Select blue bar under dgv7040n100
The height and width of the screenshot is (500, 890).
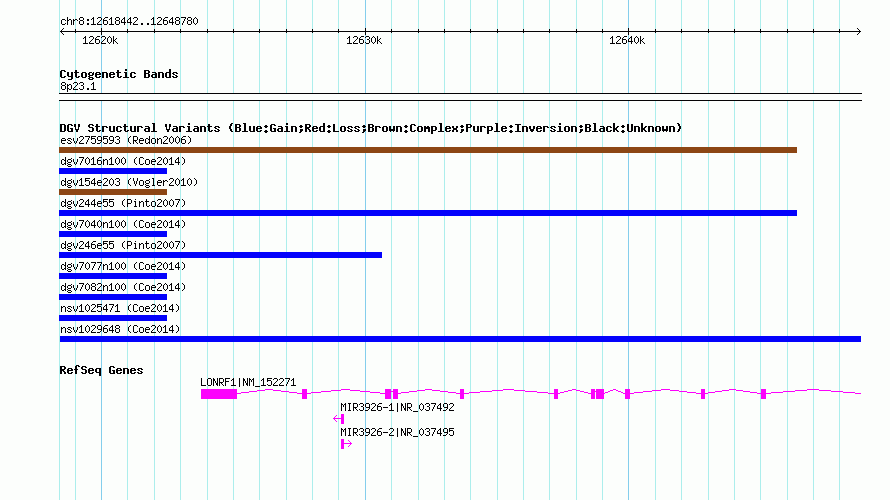(113, 234)
